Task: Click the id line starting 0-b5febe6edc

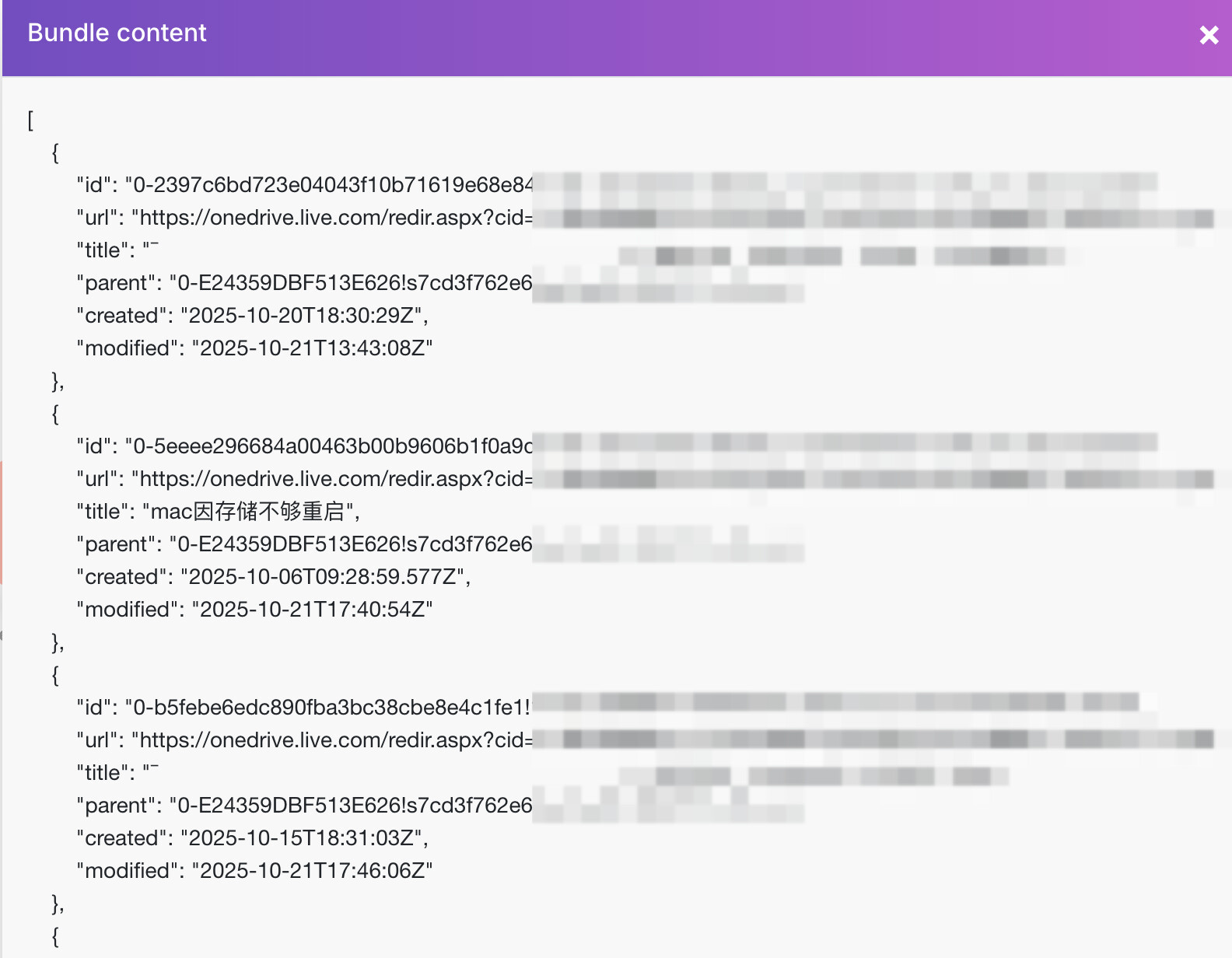Action: (x=303, y=708)
